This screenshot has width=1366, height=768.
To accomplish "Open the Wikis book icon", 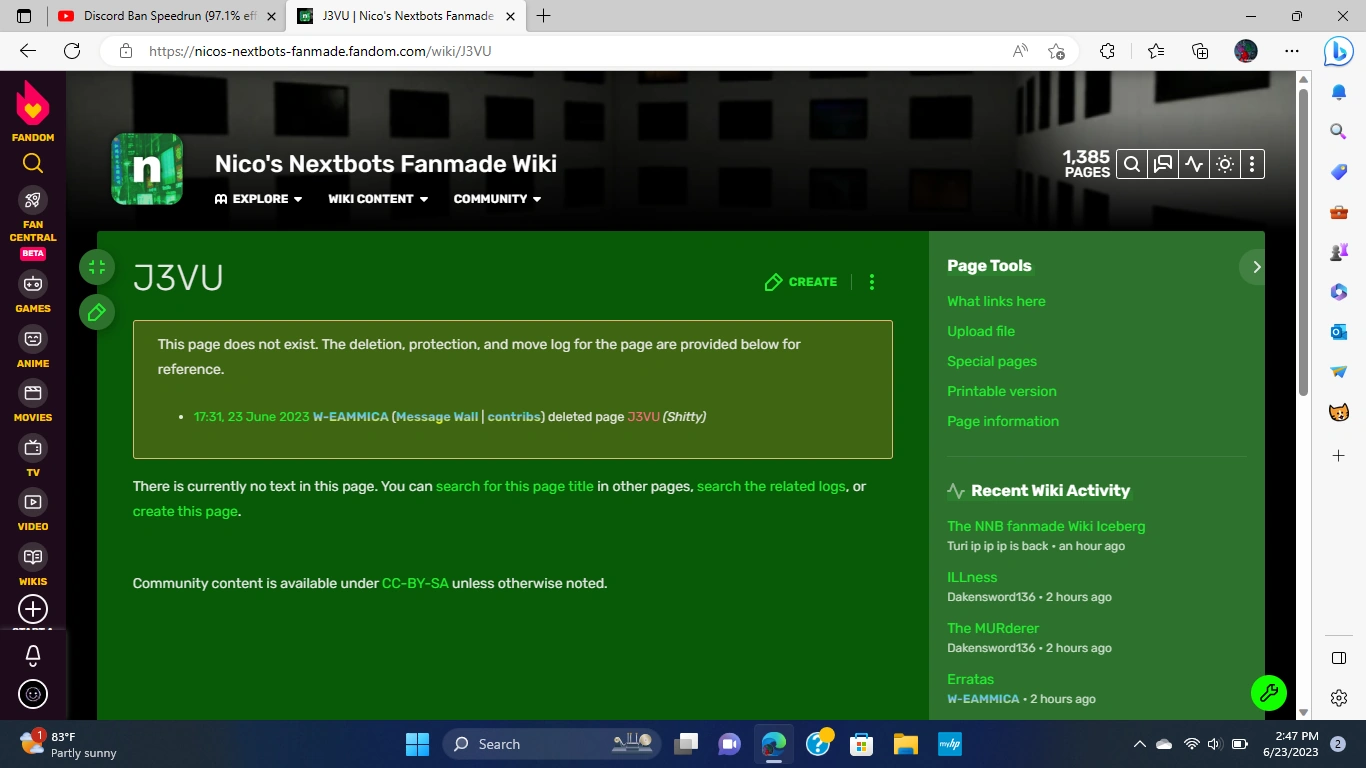I will (33, 556).
